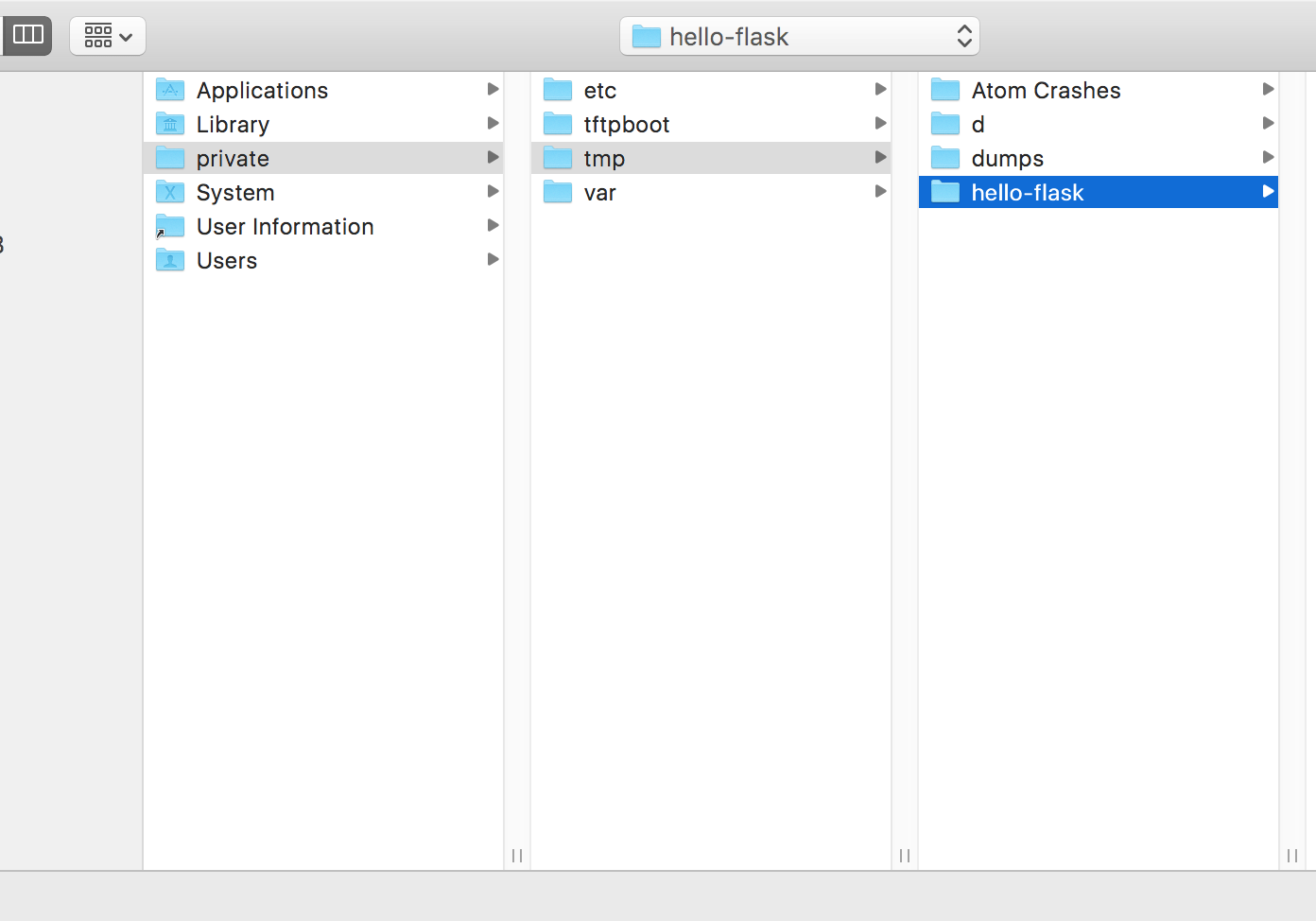Click the Users folder icon
This screenshot has width=1316, height=921.
click(x=170, y=260)
